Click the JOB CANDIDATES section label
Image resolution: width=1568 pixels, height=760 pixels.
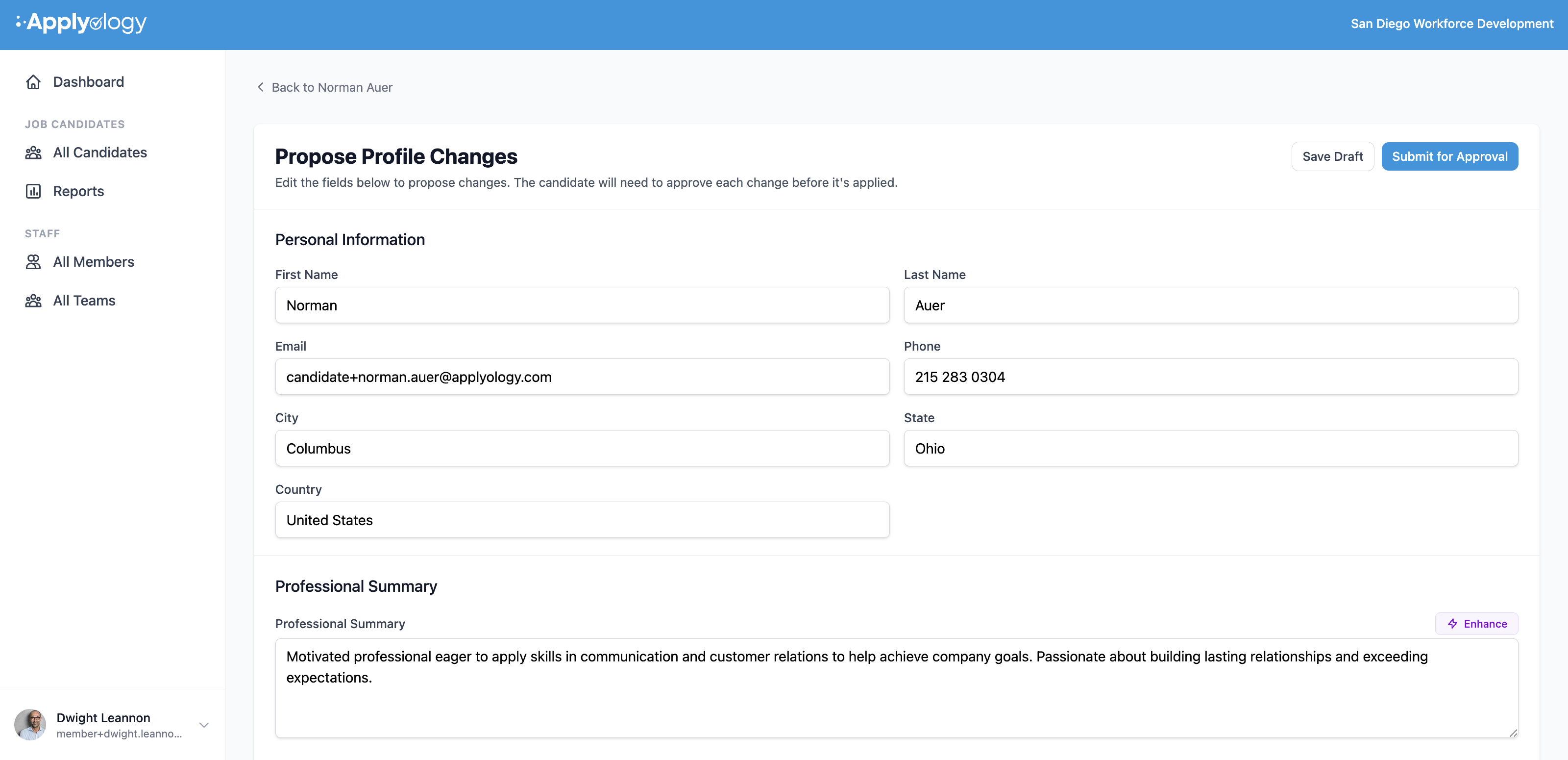point(75,124)
